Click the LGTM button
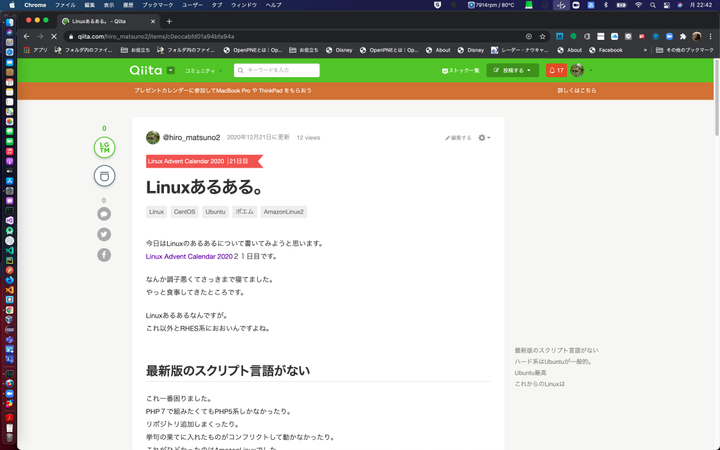 [104, 147]
